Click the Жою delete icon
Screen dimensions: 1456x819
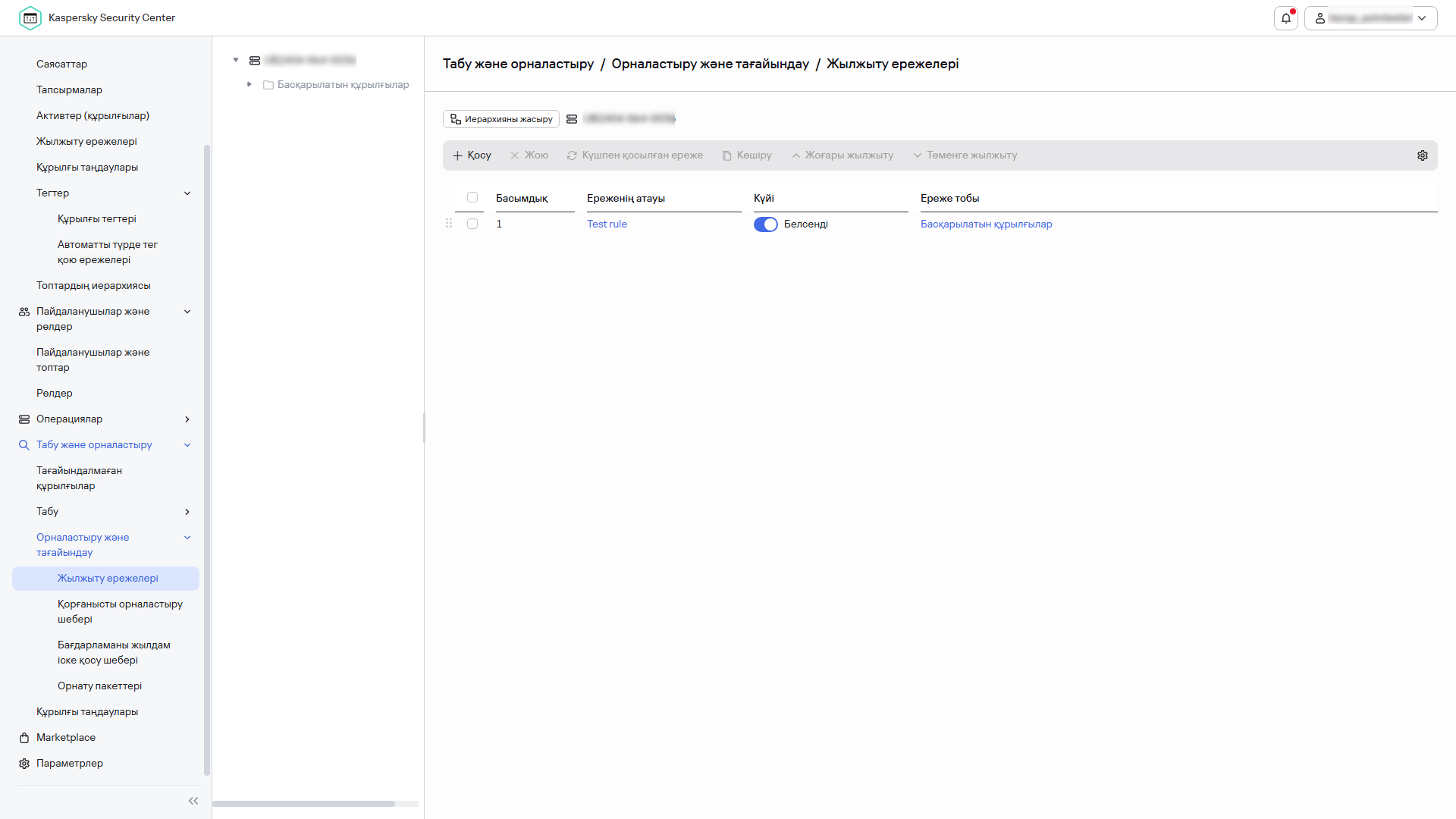(x=516, y=155)
